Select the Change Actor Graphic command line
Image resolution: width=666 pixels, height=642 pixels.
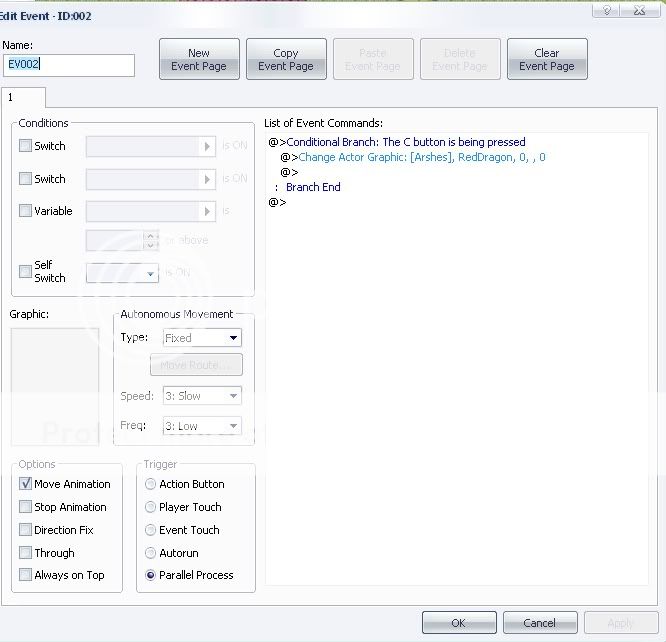[x=421, y=157]
